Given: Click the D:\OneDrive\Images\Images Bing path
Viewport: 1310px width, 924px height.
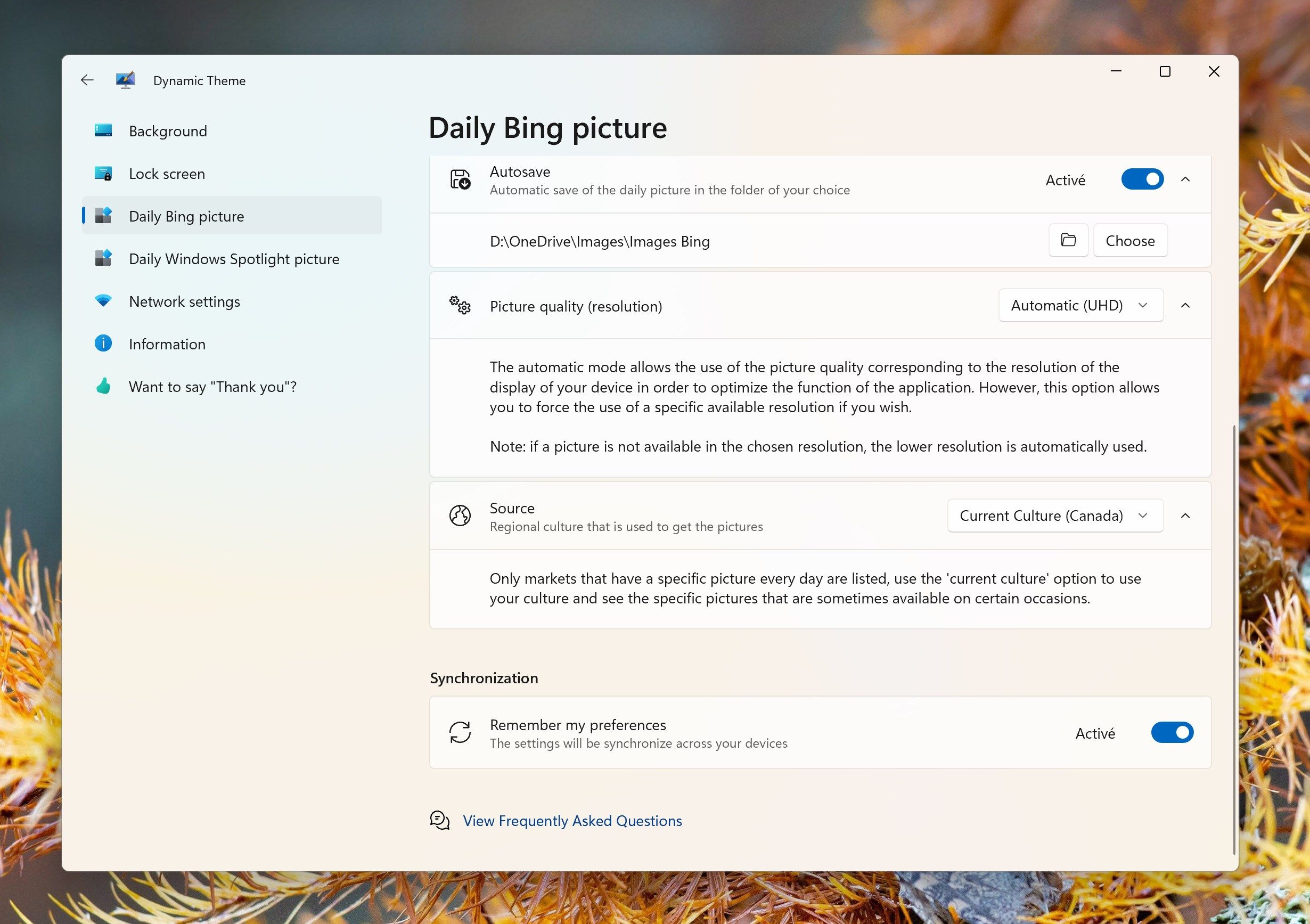Looking at the screenshot, I should 600,242.
